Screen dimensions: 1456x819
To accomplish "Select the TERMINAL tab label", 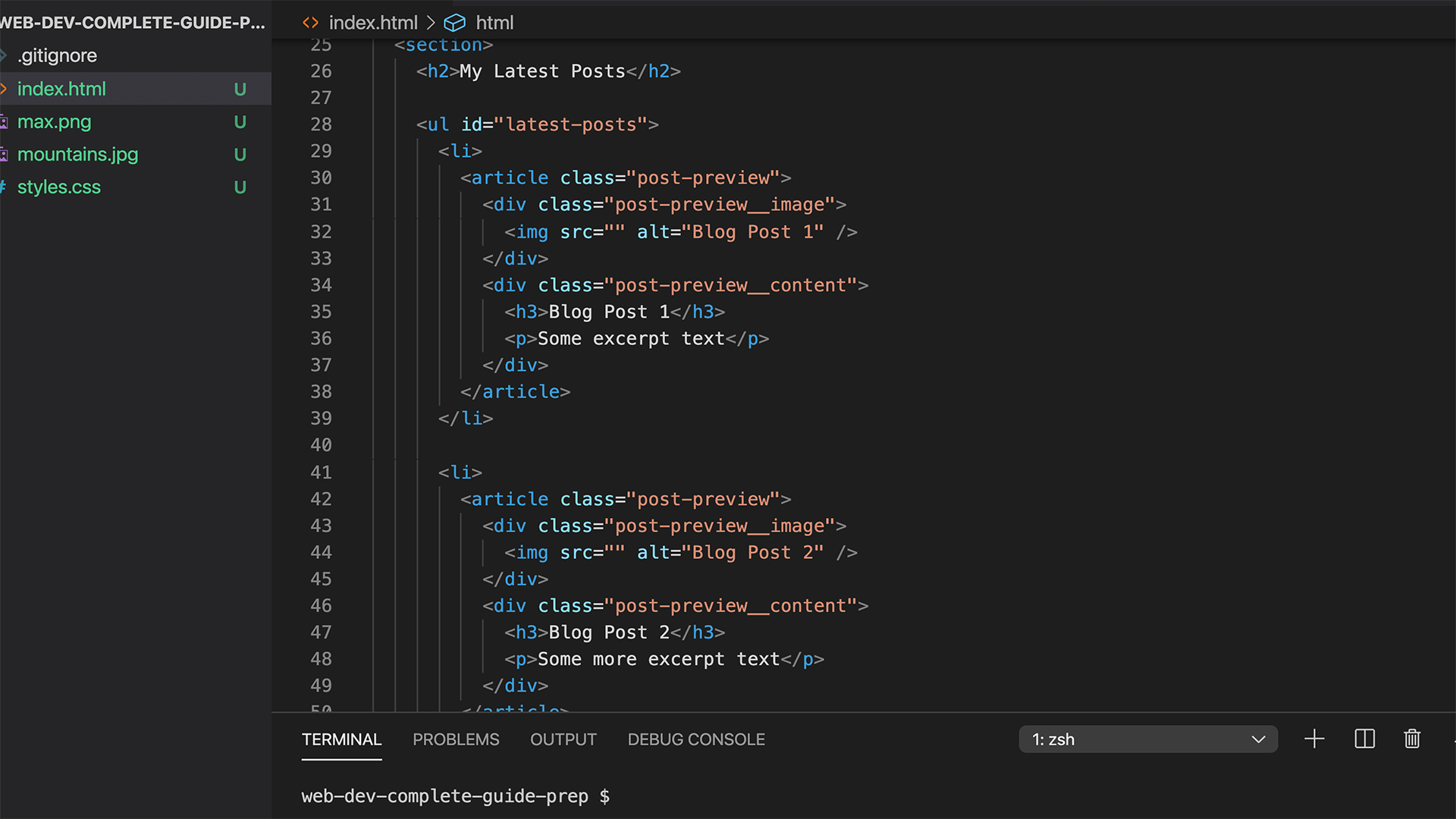I will click(x=341, y=739).
